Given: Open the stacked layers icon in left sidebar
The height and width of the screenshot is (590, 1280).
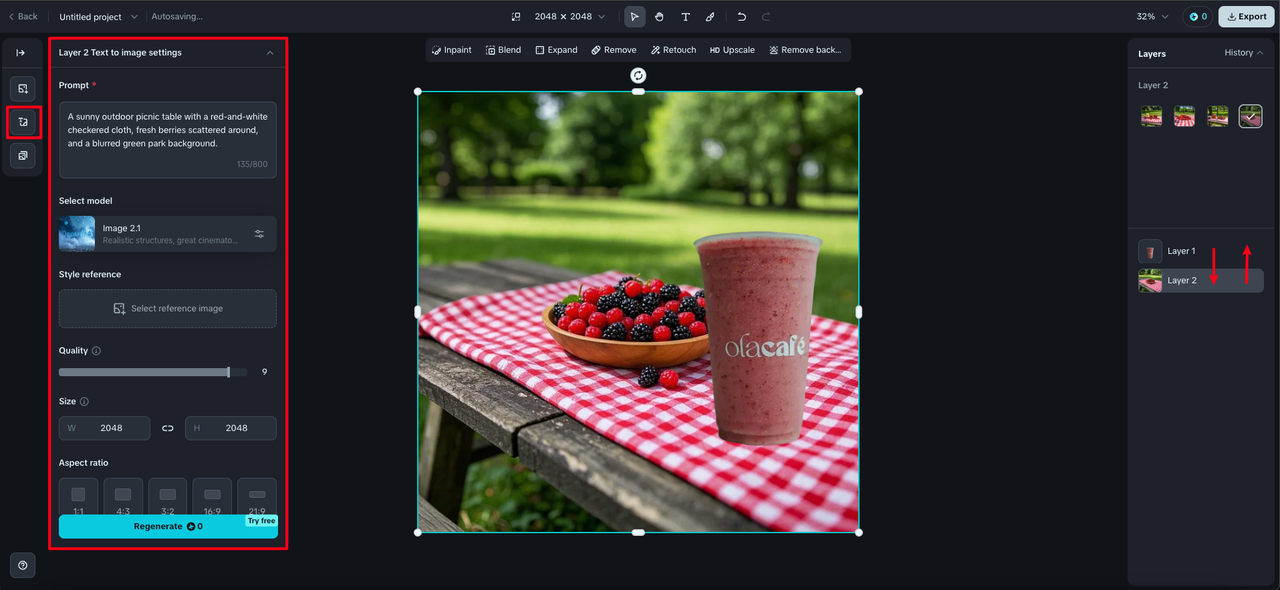Looking at the screenshot, I should click(x=23, y=156).
